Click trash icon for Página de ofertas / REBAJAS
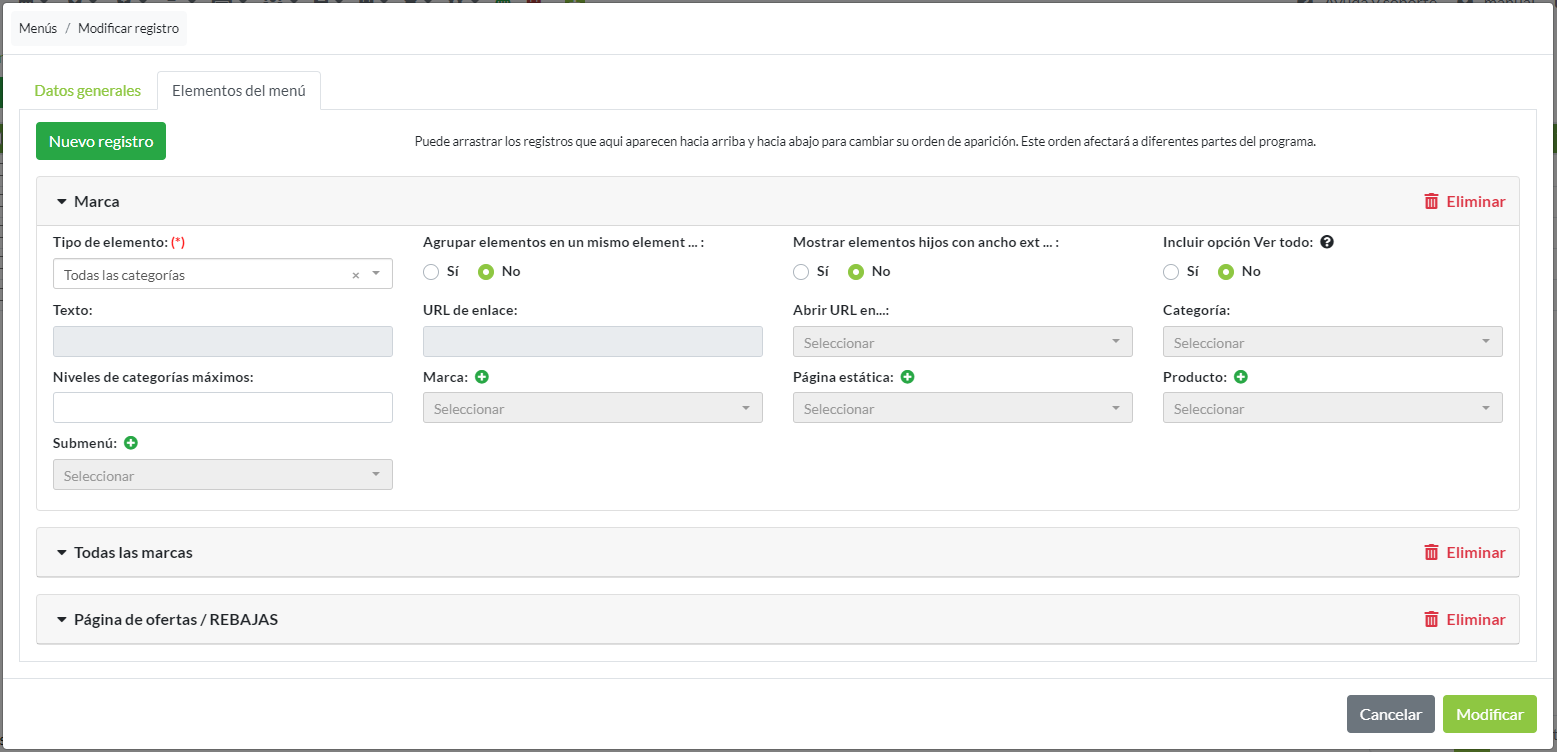This screenshot has width=1557, height=752. coord(1431,619)
